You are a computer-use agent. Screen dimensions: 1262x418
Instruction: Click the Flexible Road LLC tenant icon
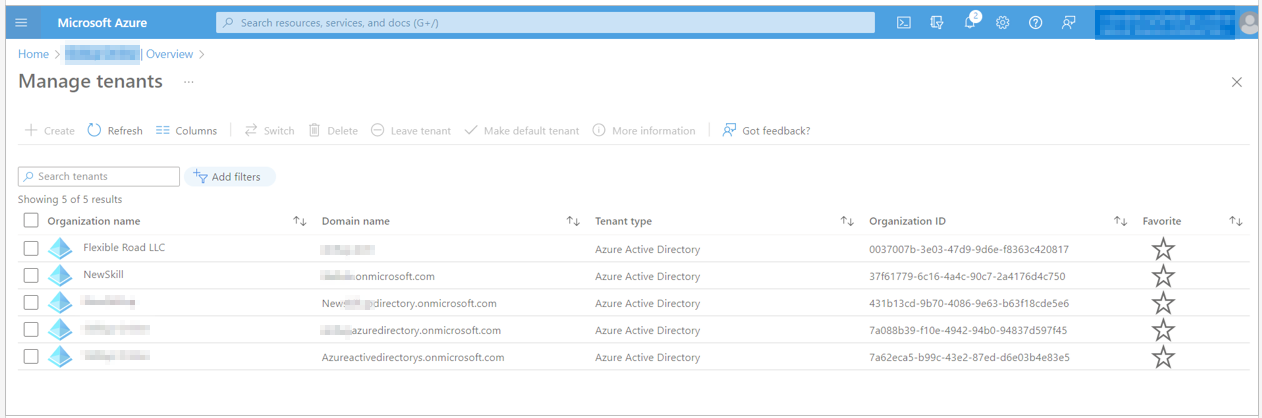click(60, 249)
